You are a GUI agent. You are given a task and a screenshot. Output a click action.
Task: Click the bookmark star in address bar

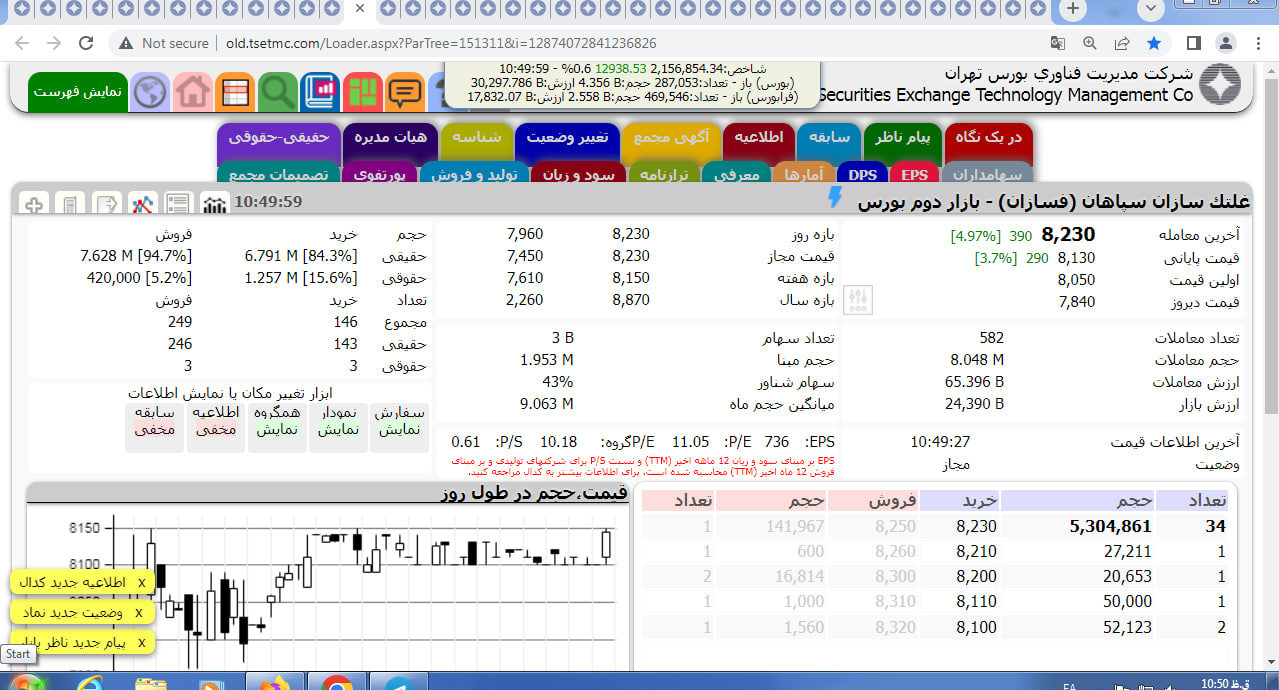(1154, 43)
